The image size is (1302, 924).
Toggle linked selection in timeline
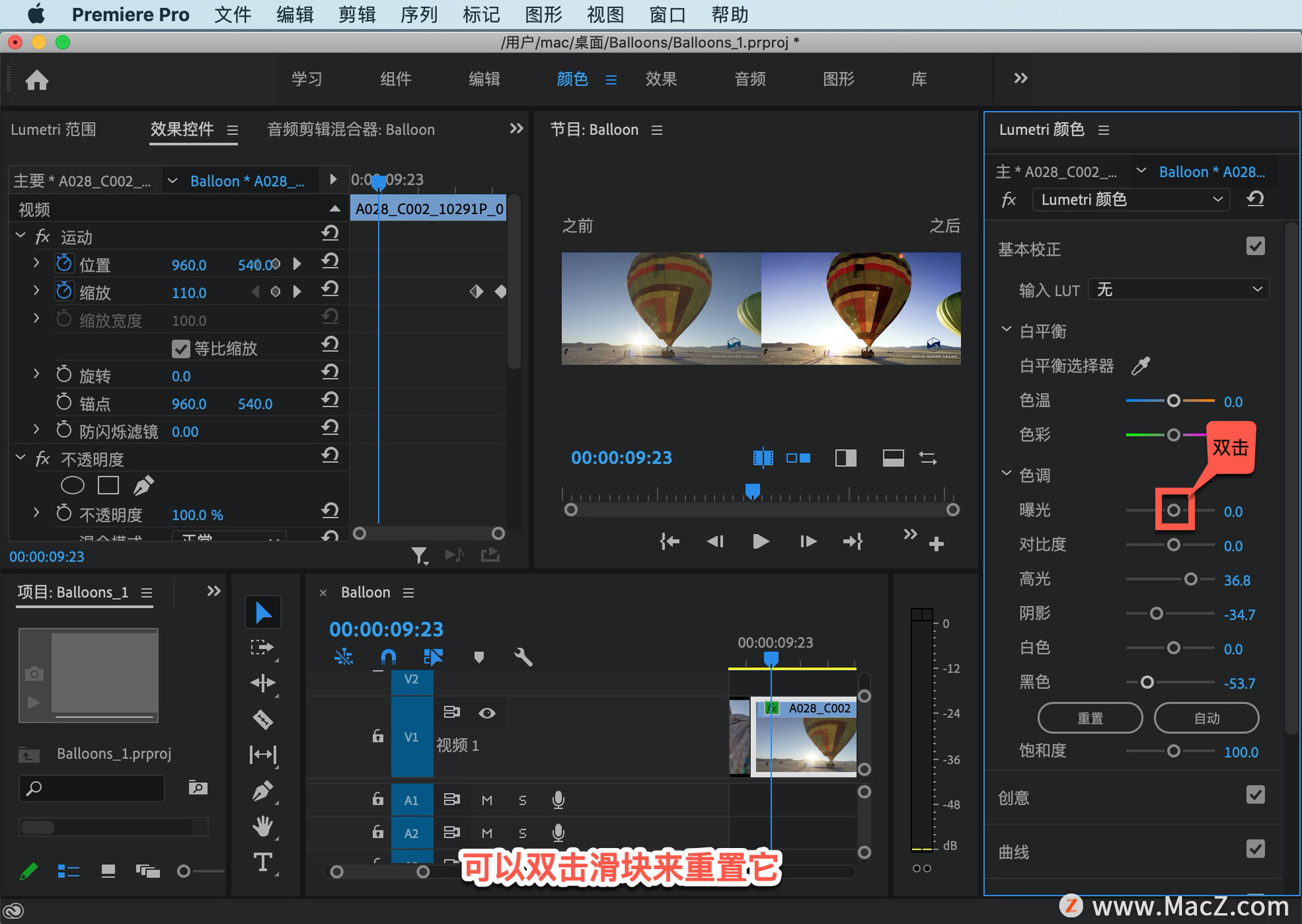point(433,657)
